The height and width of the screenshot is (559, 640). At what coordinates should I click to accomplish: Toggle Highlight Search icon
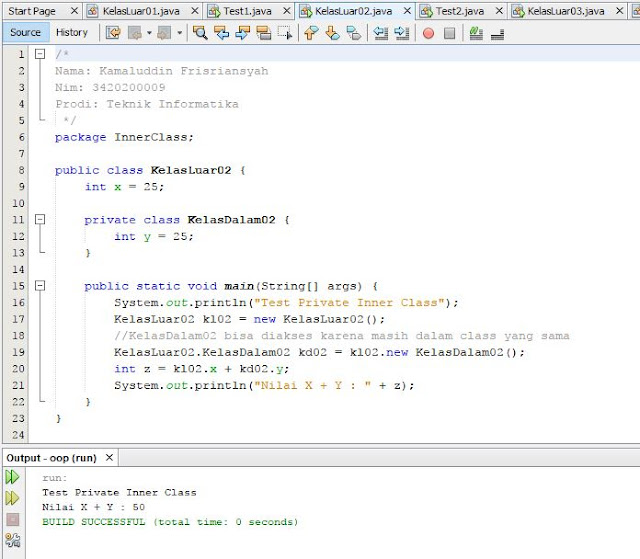click(x=264, y=33)
